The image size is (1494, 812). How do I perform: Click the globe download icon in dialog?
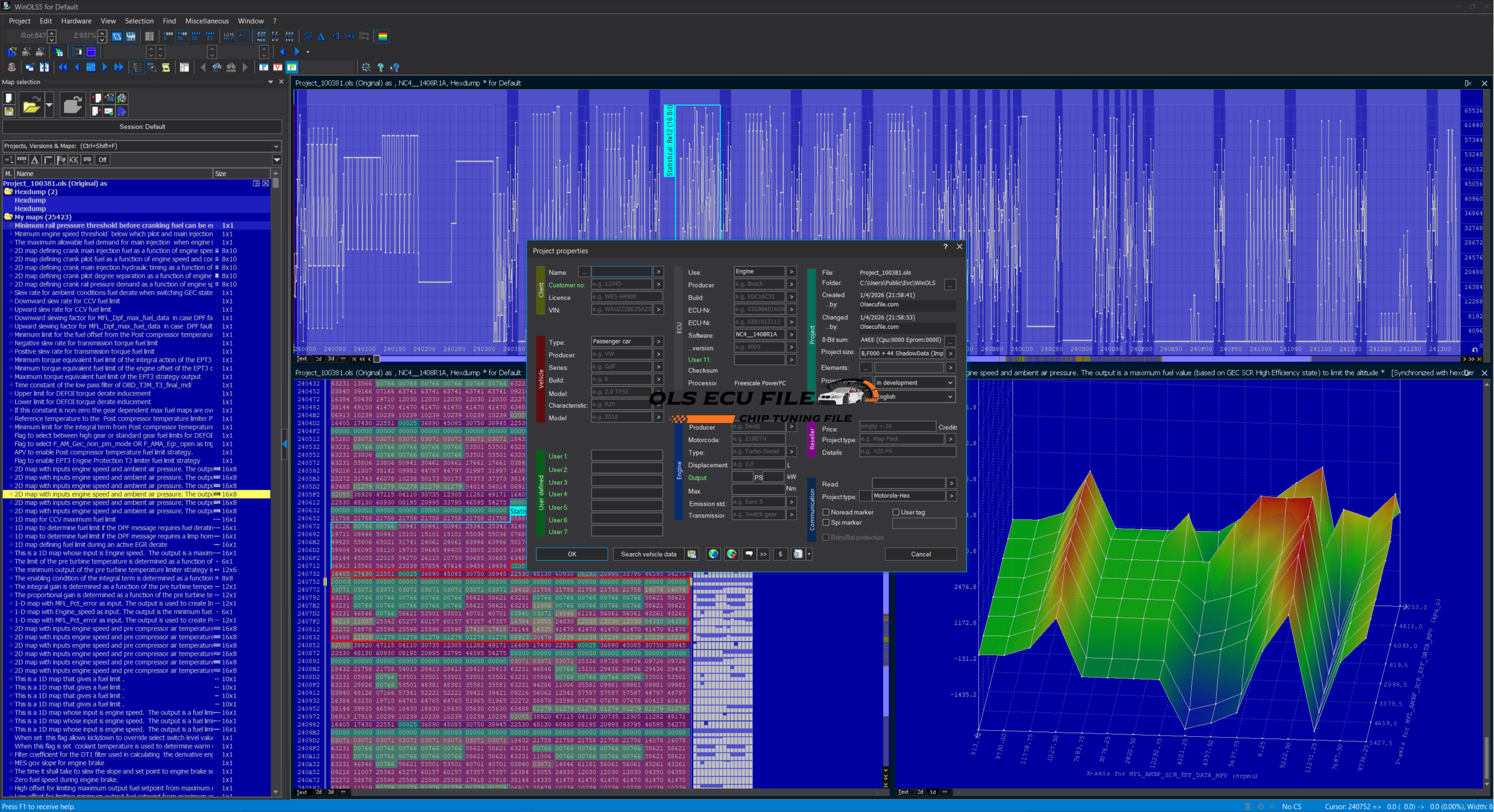[x=713, y=554]
